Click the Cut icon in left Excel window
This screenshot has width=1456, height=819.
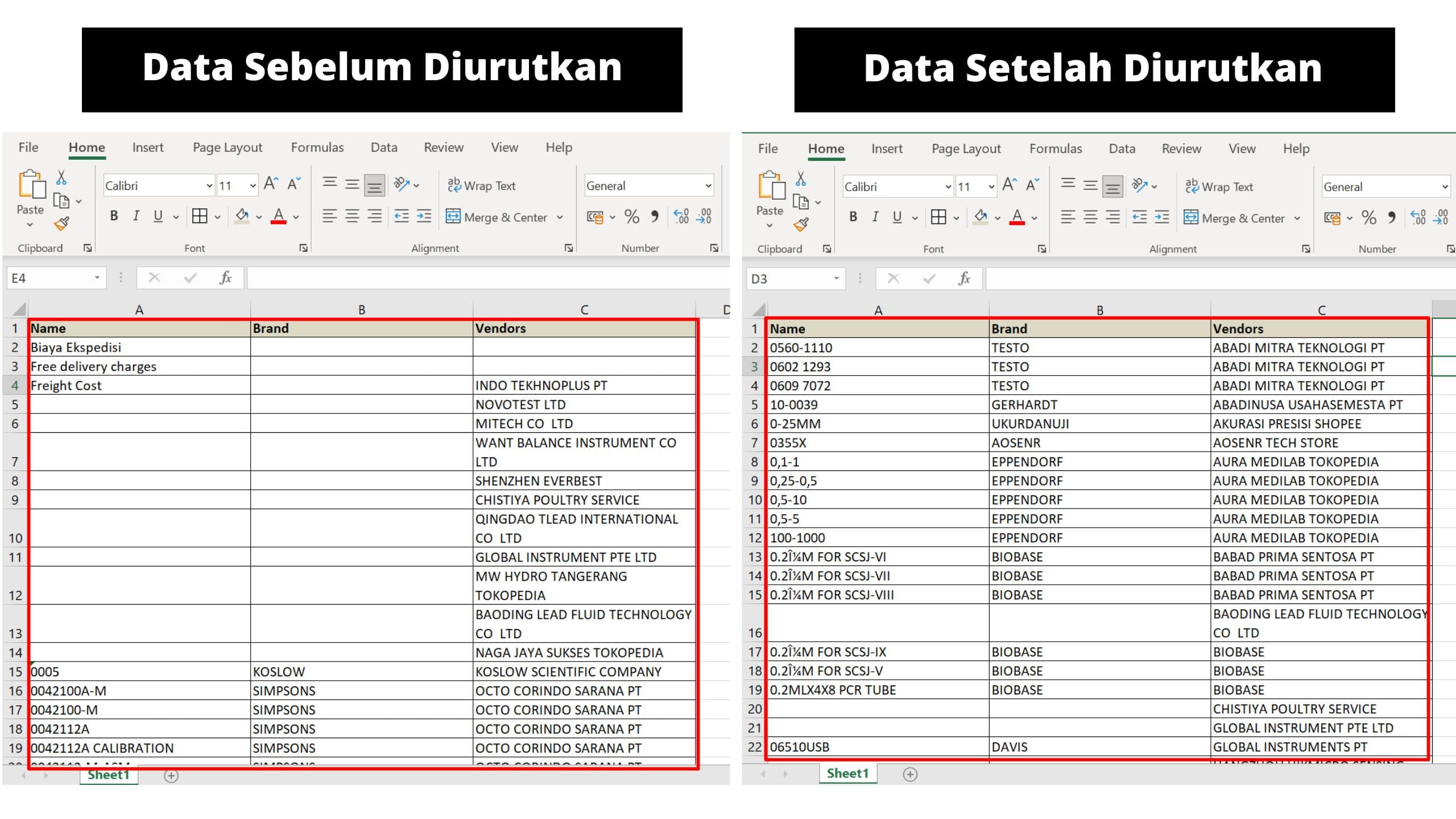[x=61, y=177]
